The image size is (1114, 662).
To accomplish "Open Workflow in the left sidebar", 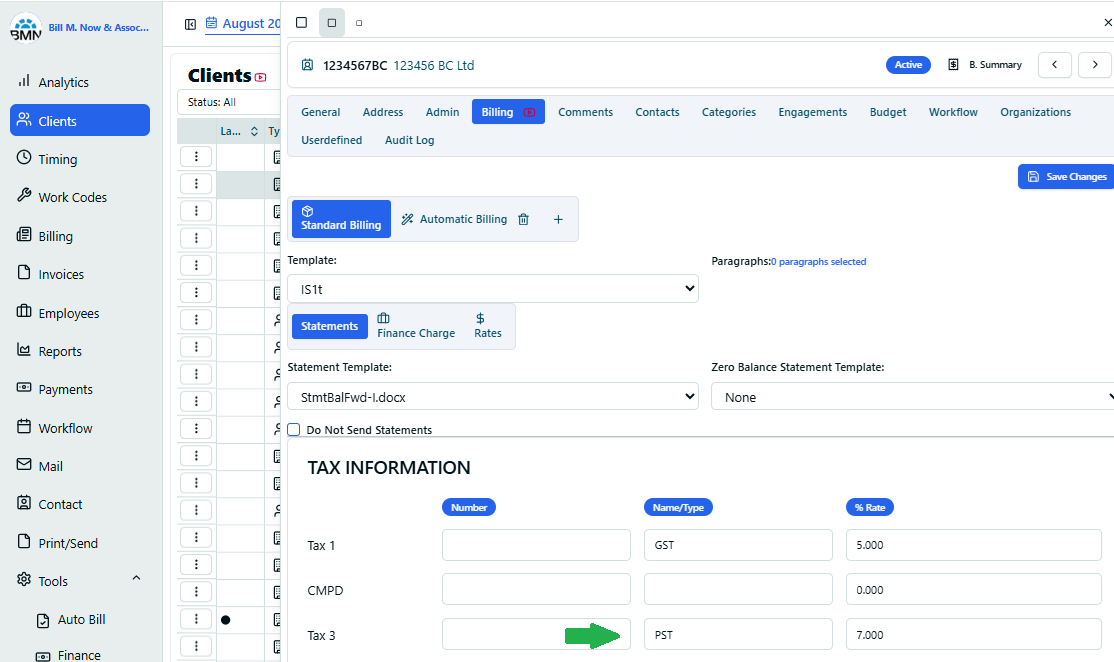I will pos(55,428).
